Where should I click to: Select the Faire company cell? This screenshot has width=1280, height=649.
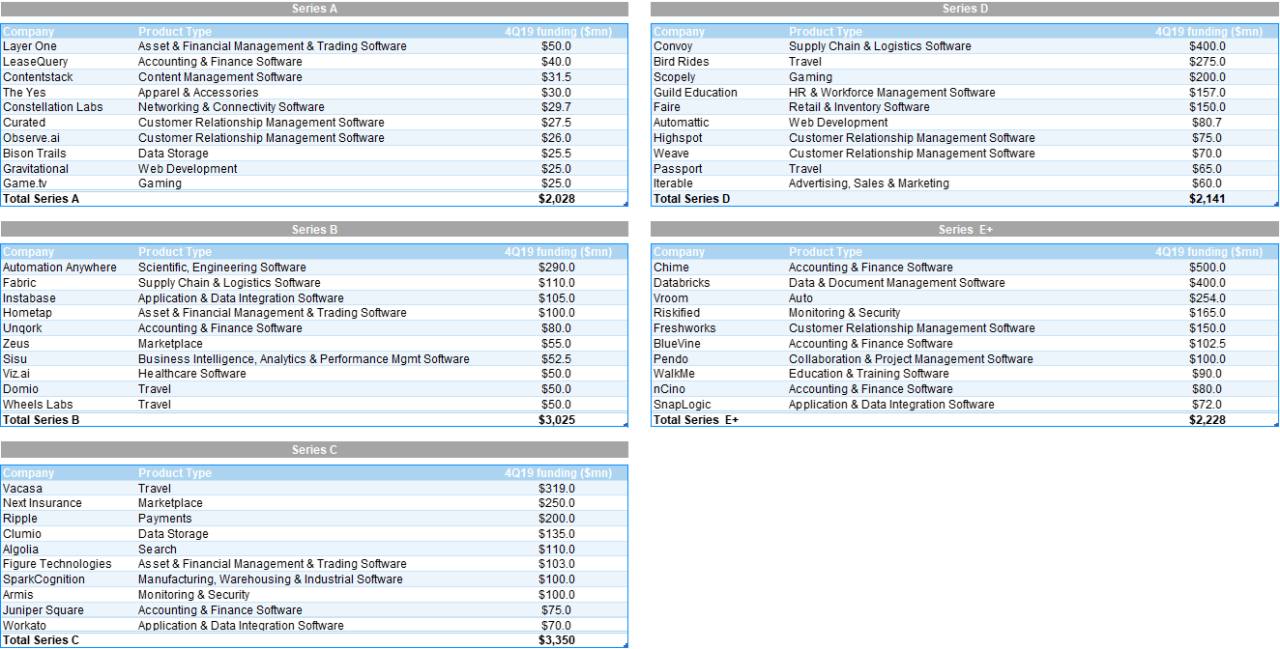coord(666,107)
